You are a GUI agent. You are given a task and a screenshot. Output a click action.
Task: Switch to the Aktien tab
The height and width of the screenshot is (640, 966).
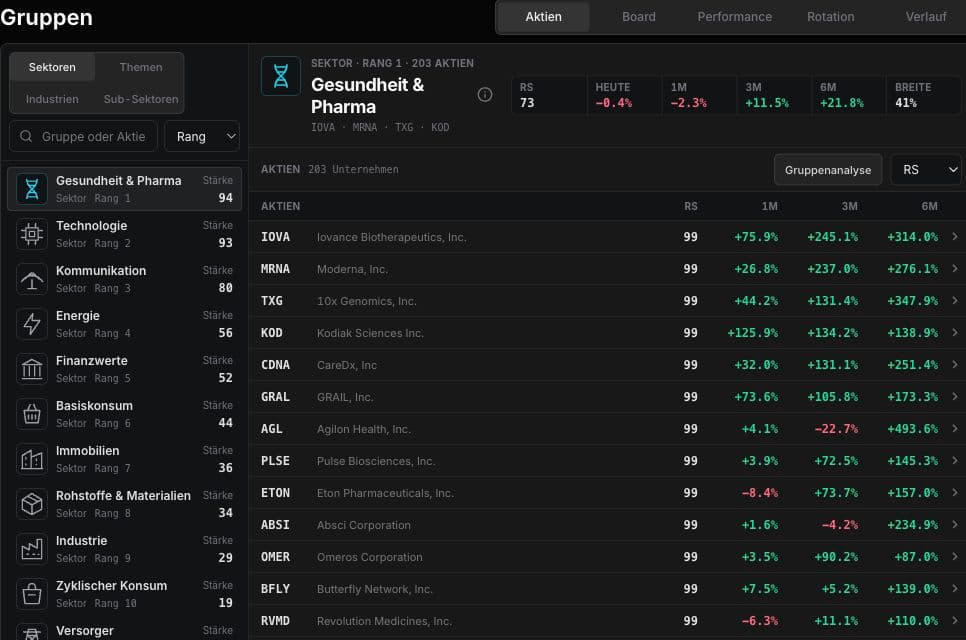(543, 17)
